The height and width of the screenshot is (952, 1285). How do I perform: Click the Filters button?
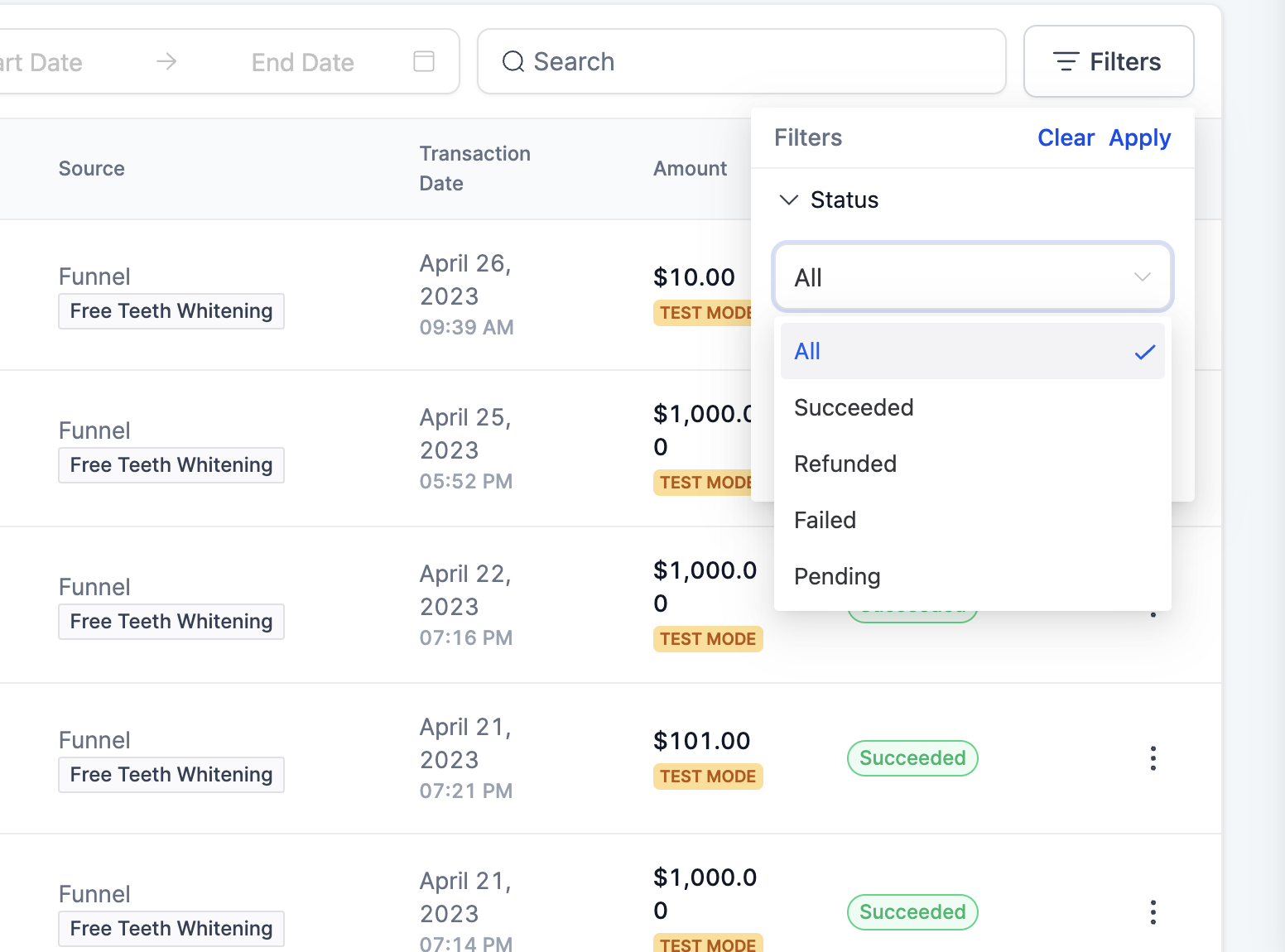point(1109,61)
